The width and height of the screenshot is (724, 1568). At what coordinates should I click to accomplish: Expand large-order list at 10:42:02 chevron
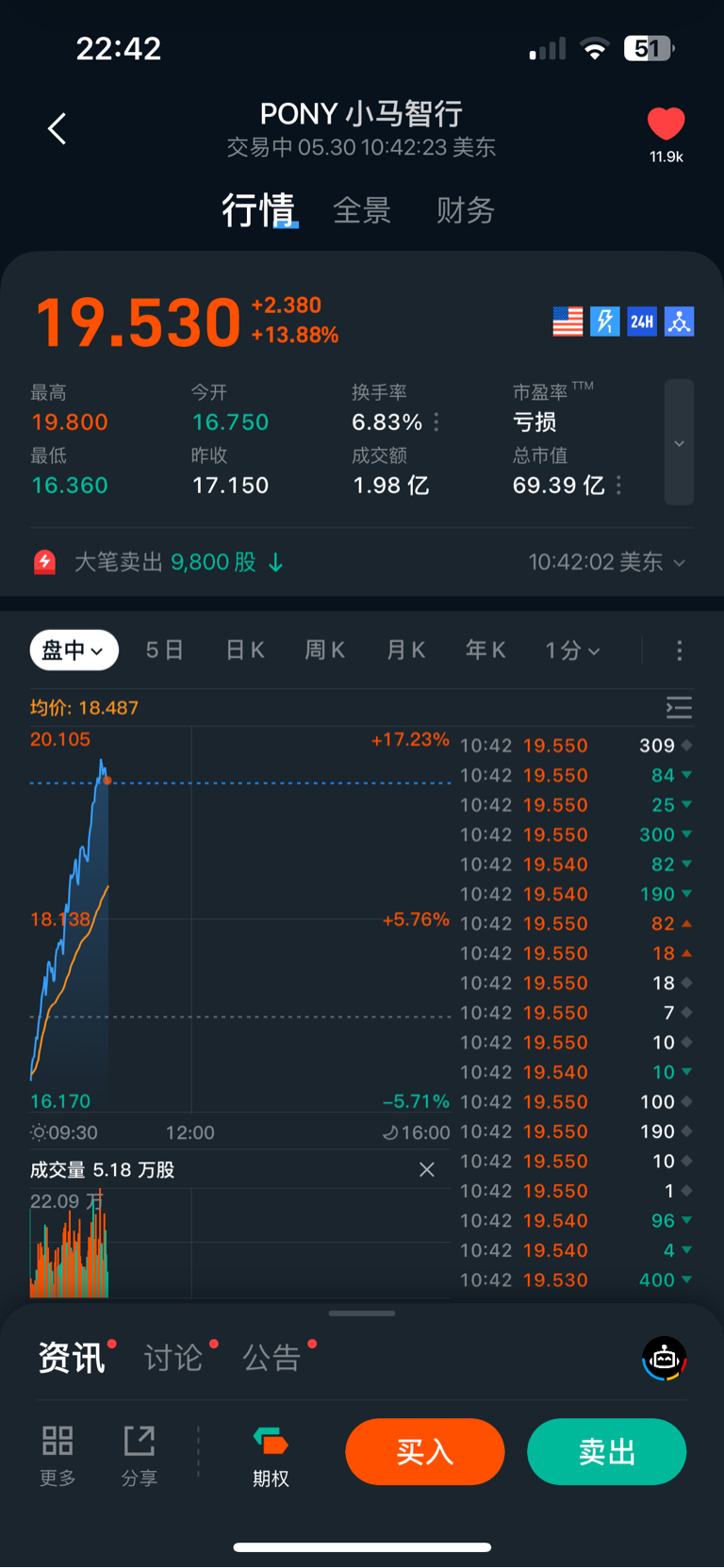click(680, 563)
